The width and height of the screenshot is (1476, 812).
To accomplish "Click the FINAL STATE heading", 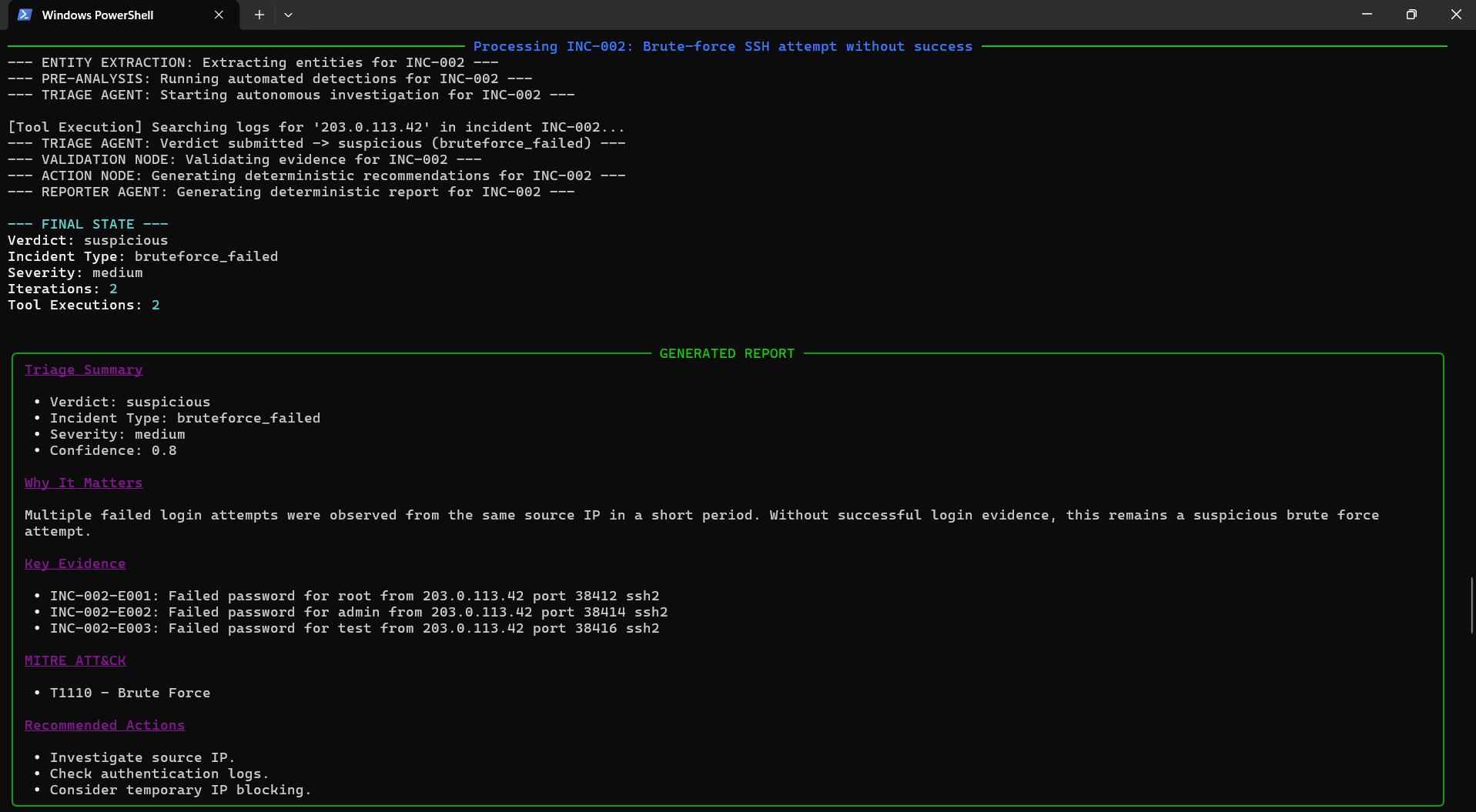I will (x=88, y=224).
